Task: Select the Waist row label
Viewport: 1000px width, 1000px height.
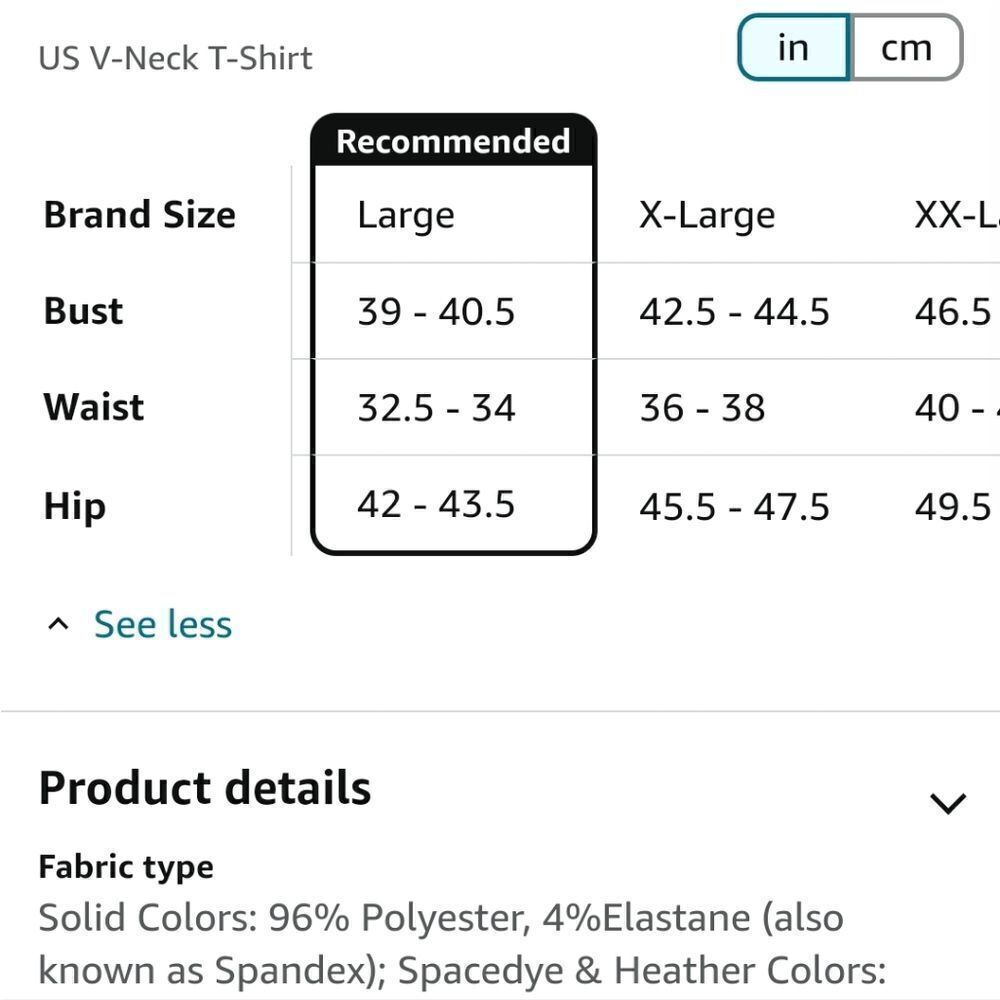Action: click(x=93, y=407)
